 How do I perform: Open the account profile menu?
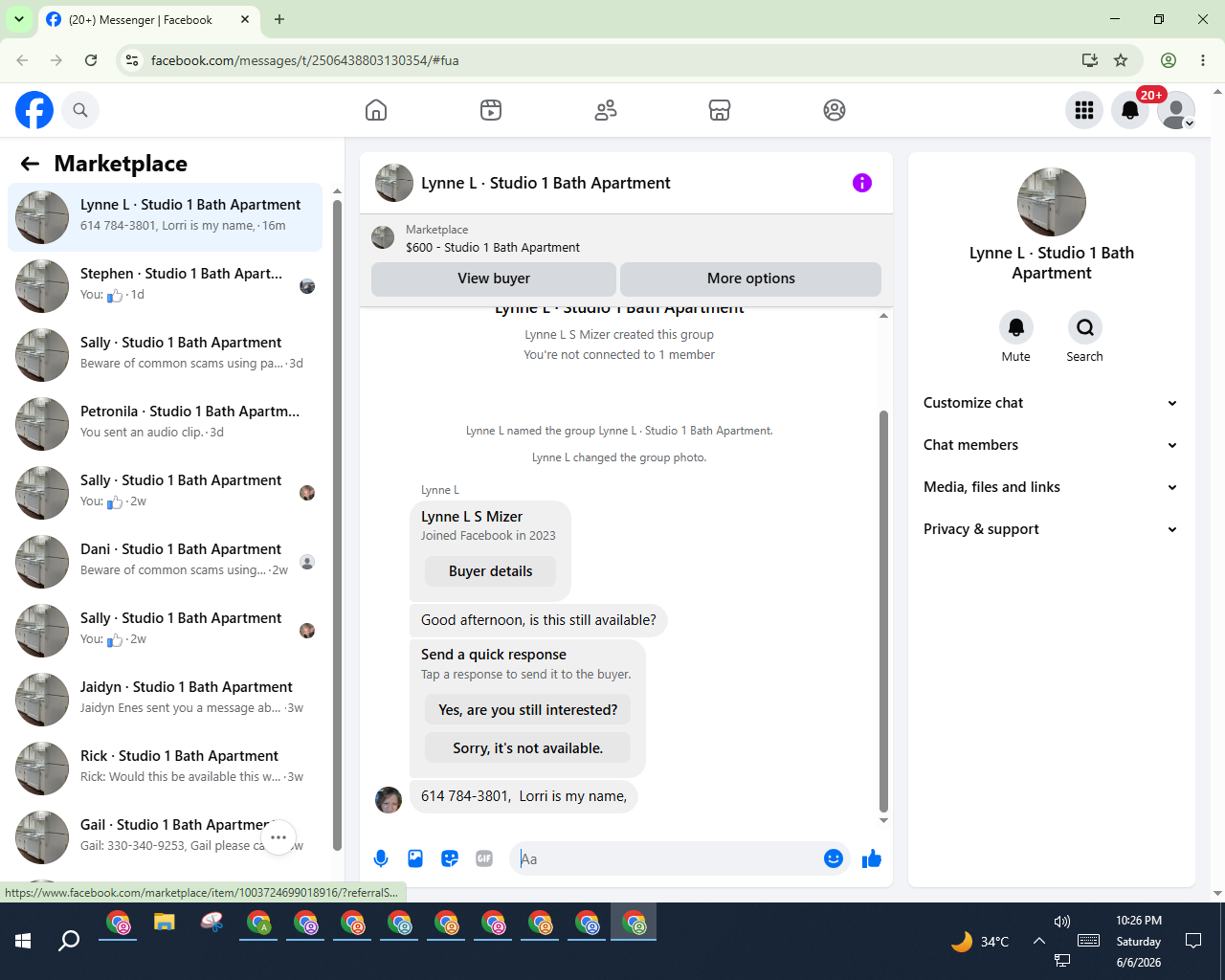(x=1176, y=110)
